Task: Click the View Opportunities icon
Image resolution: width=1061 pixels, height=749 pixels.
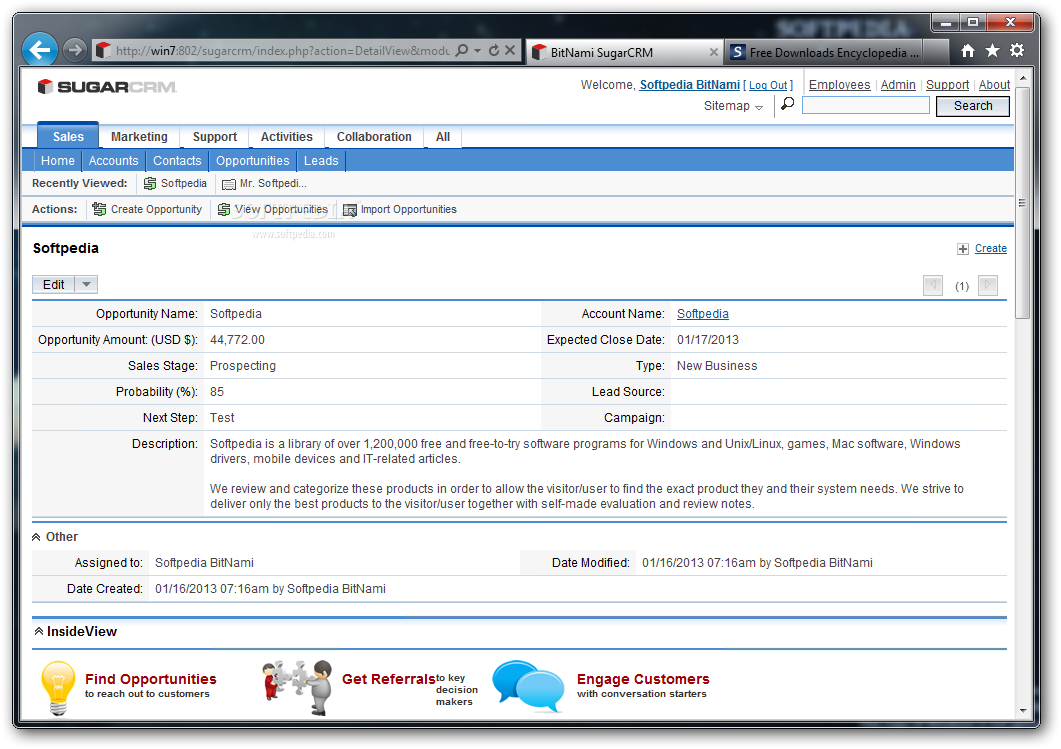Action: pos(223,210)
